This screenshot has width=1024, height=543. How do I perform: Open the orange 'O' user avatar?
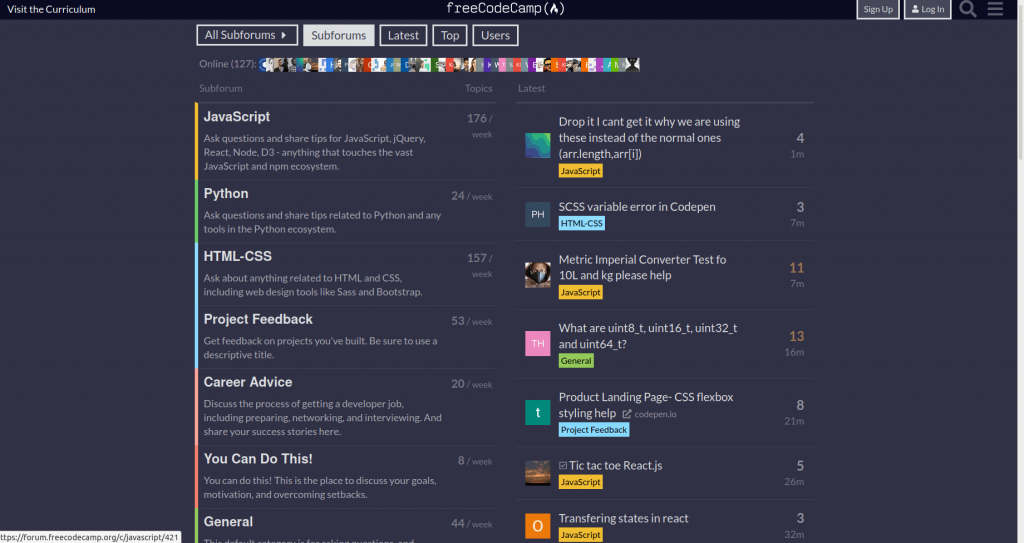pos(537,526)
